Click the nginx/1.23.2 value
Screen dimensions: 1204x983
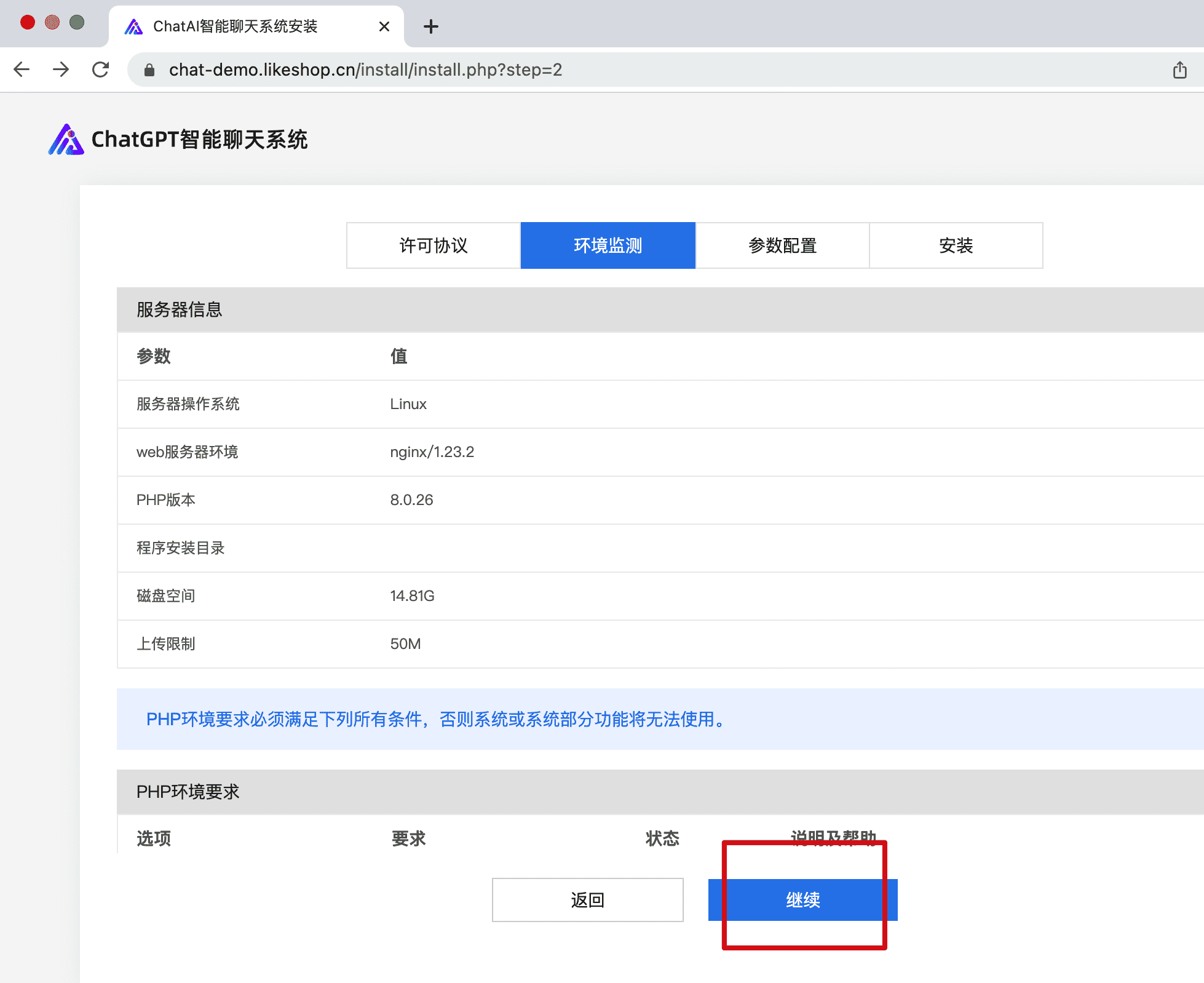tap(432, 452)
